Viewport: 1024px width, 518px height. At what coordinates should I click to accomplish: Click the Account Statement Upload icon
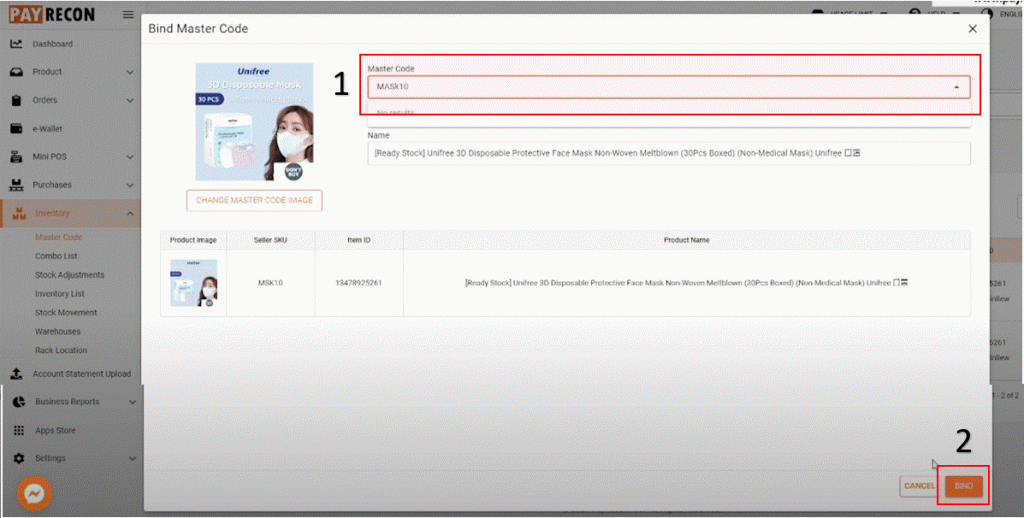click(x=16, y=374)
